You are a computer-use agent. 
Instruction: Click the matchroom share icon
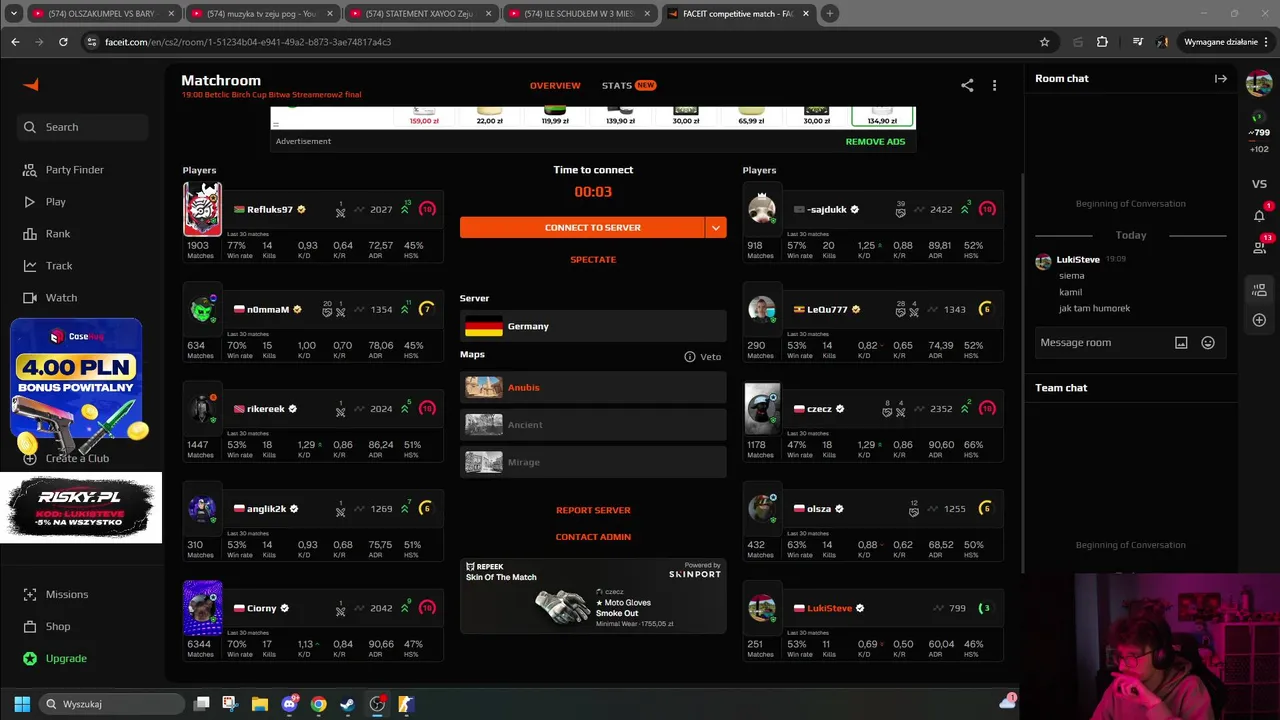967,86
